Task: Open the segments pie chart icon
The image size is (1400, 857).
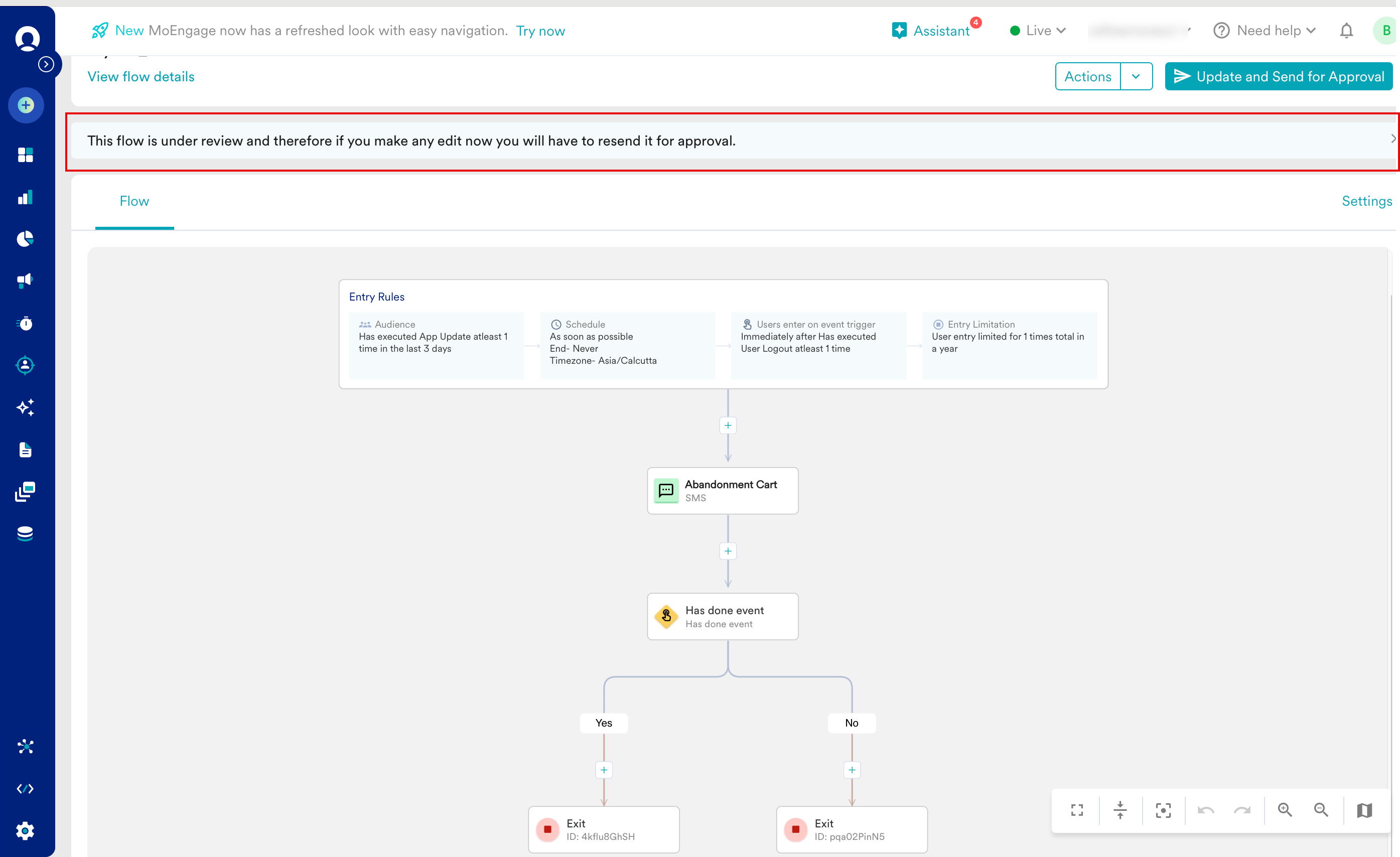Action: tap(26, 239)
